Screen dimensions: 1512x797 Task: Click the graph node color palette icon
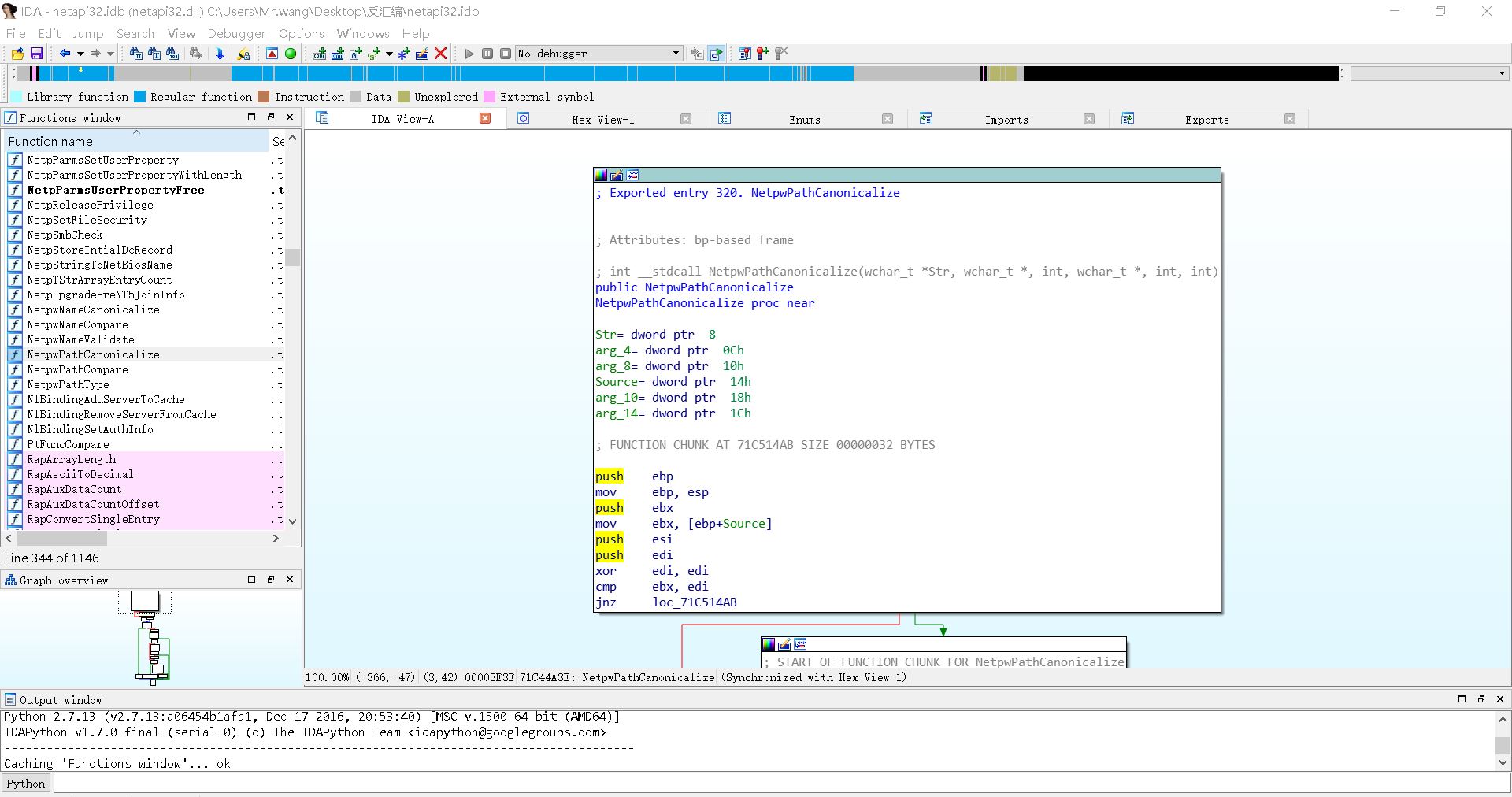601,175
